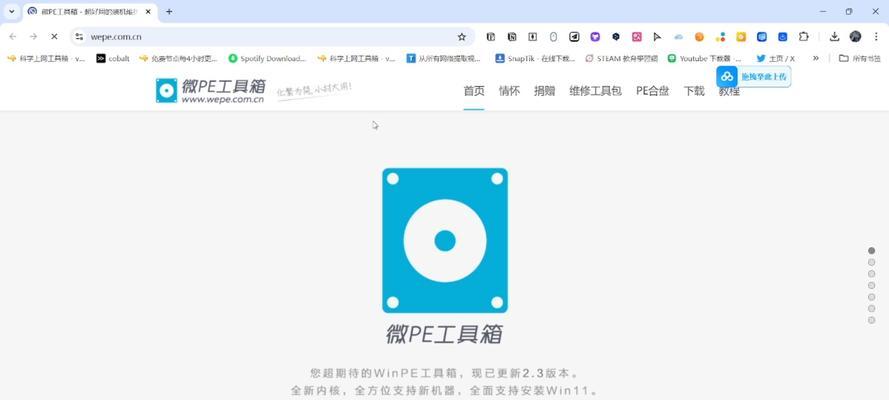Open the dark hexagon extension icon
This screenshot has height=400, width=889.
616,37
